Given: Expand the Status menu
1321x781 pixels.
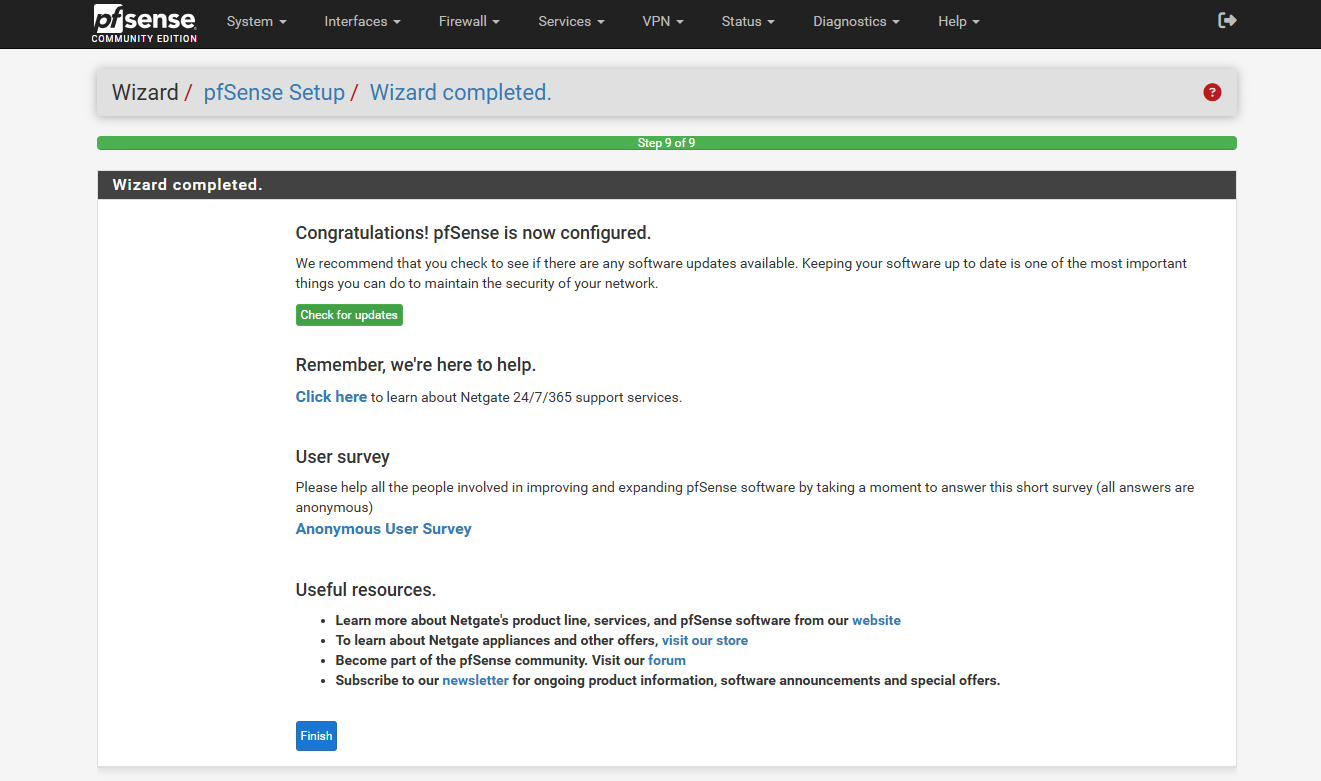Looking at the screenshot, I should point(748,21).
